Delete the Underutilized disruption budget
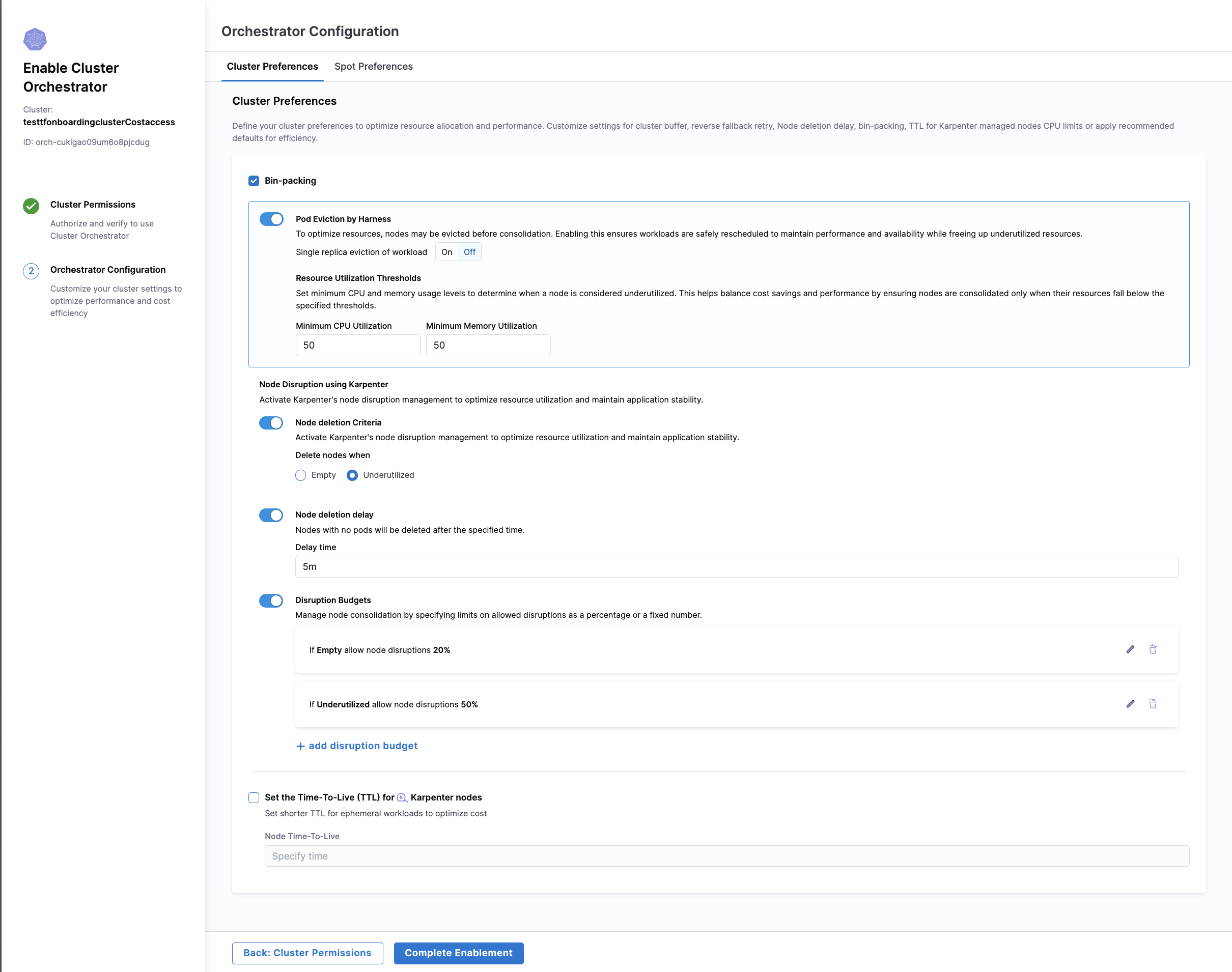Screen dimensions: 1232x972 point(1152,704)
